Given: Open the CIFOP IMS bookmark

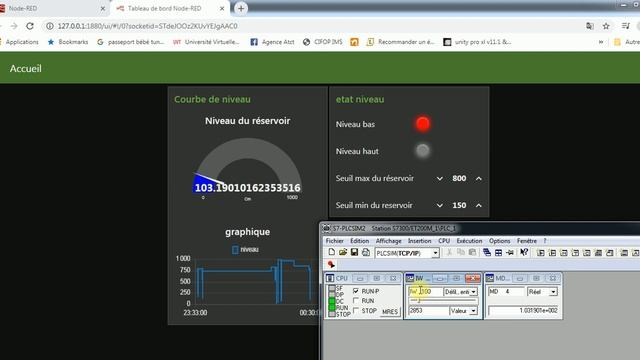Looking at the screenshot, I should [323, 42].
